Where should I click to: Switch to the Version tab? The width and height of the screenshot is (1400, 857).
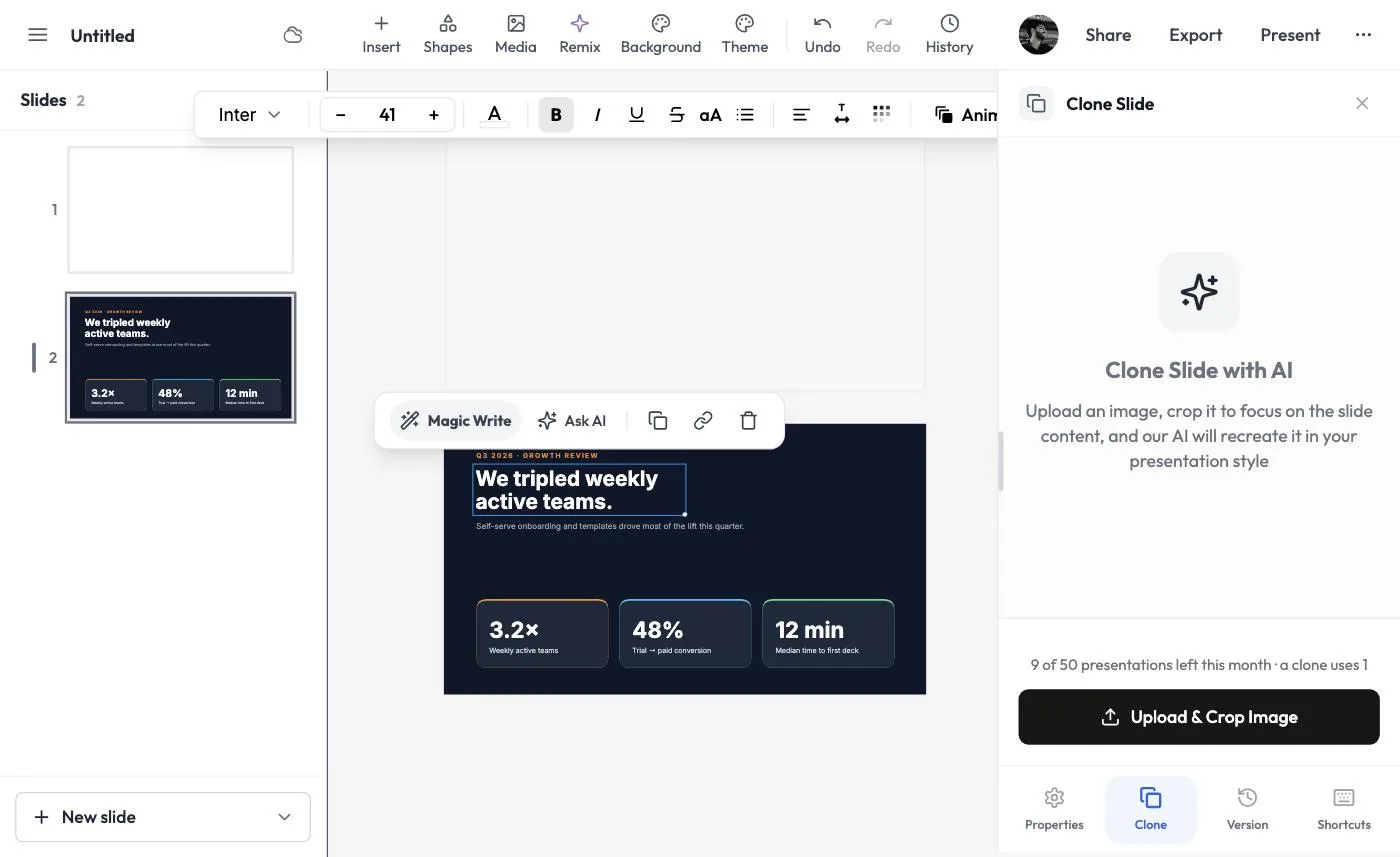(1247, 809)
